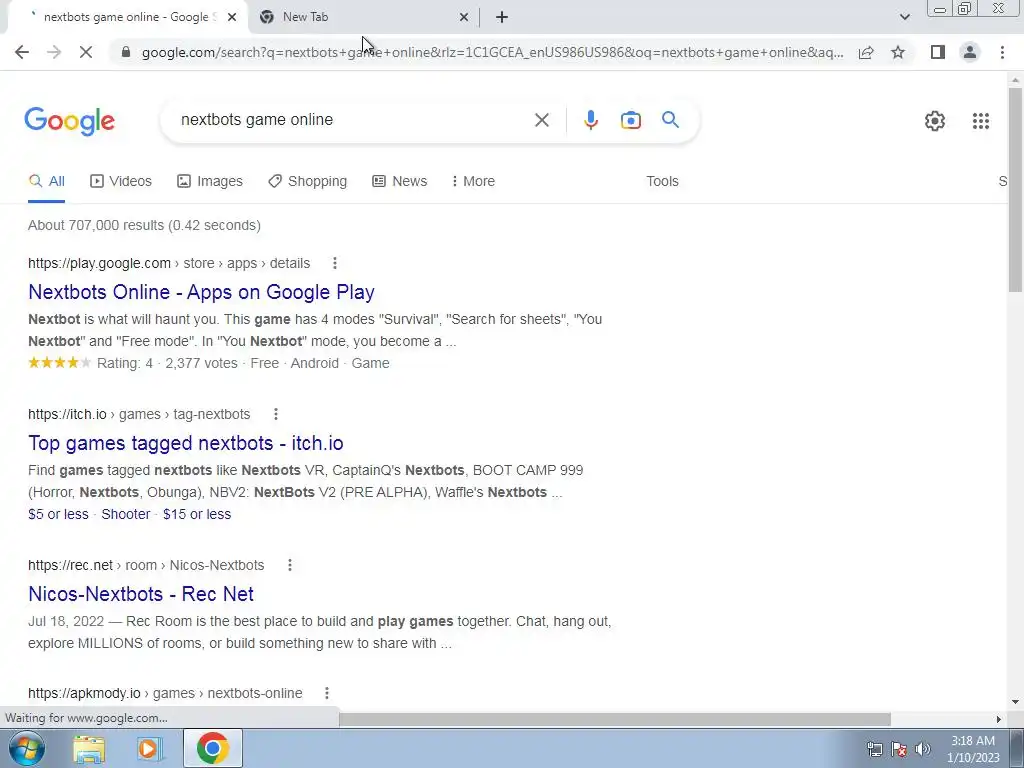Go back using the browser back arrow

pos(22,52)
